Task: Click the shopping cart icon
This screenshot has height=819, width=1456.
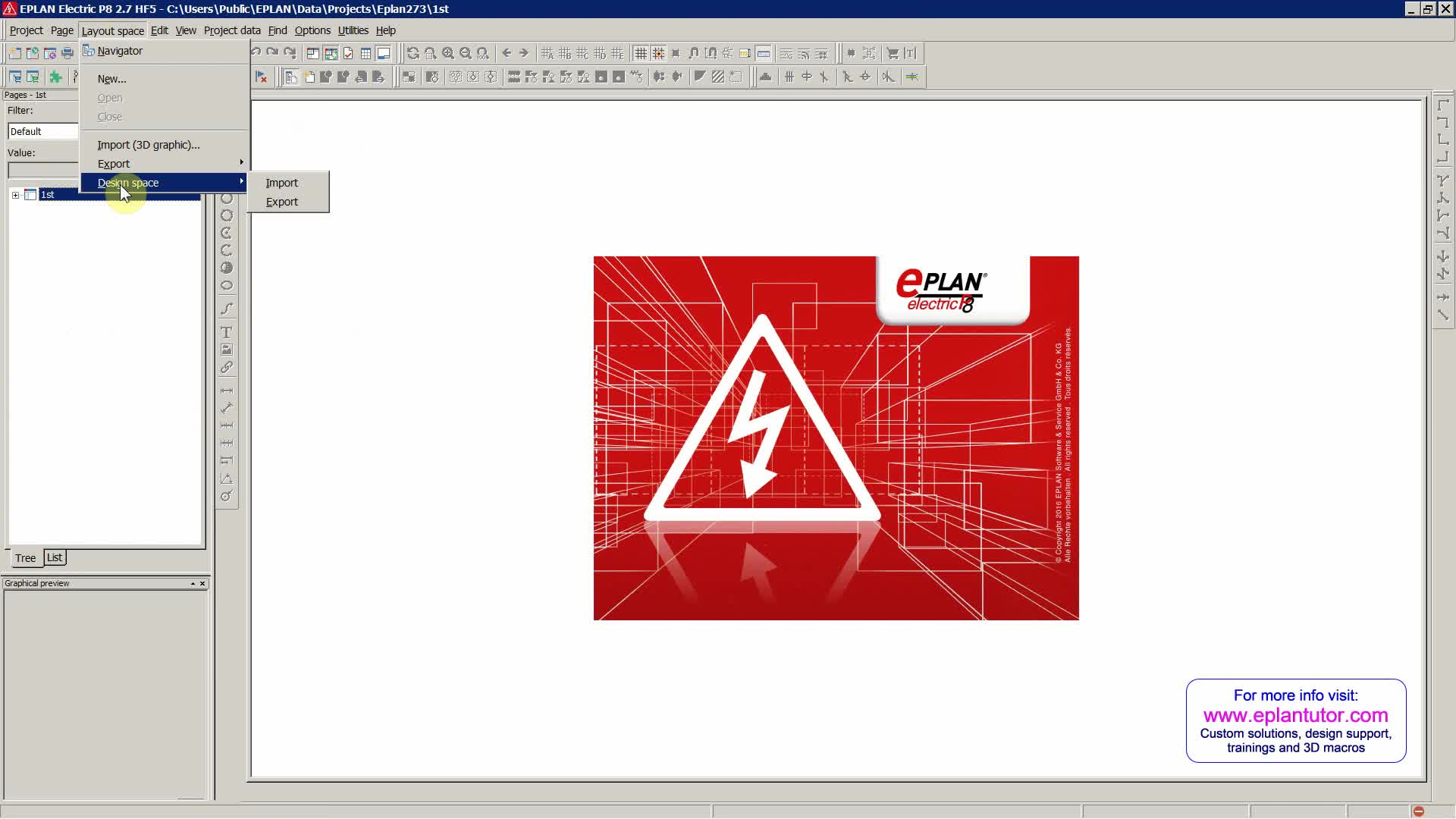Action: tap(893, 54)
